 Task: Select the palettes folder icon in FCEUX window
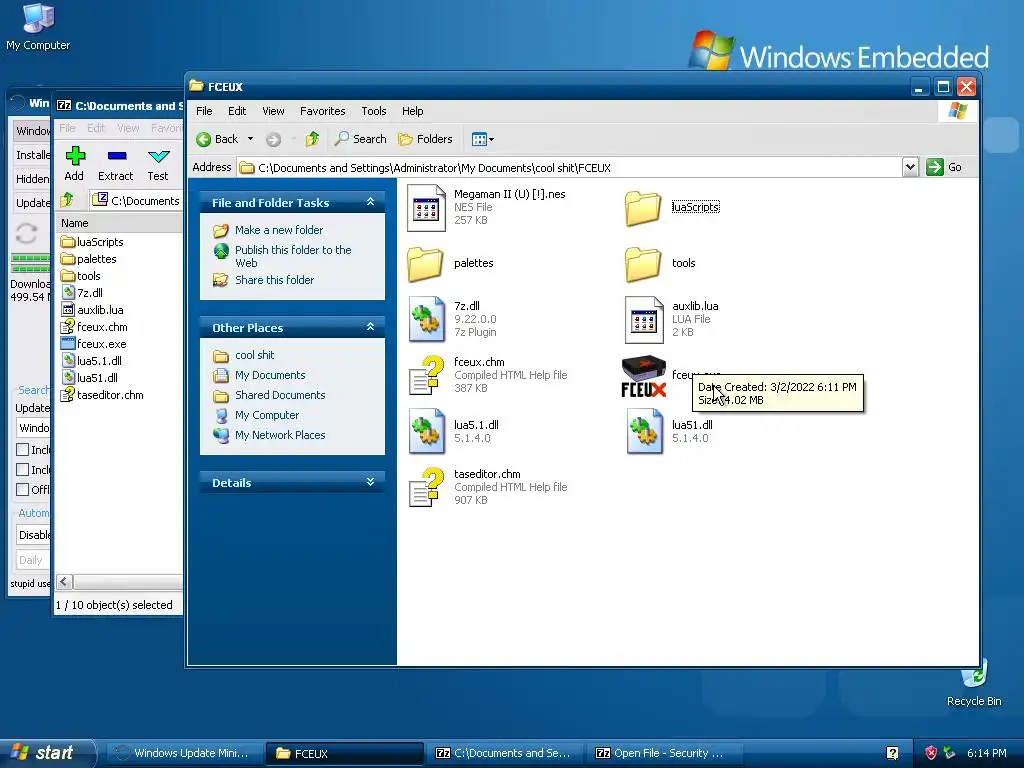(425, 264)
